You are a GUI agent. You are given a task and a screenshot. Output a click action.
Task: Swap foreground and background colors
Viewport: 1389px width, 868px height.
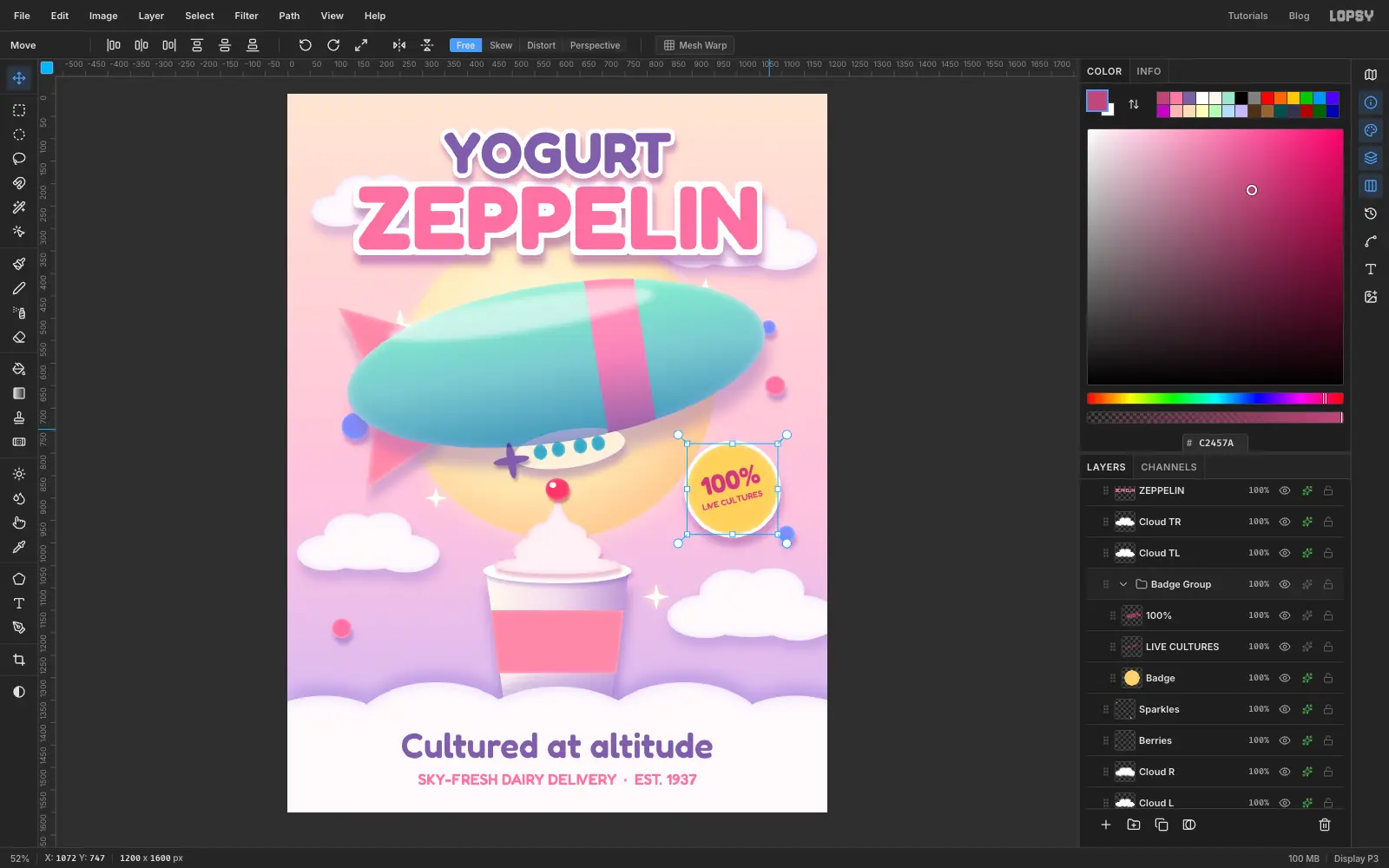(1134, 104)
